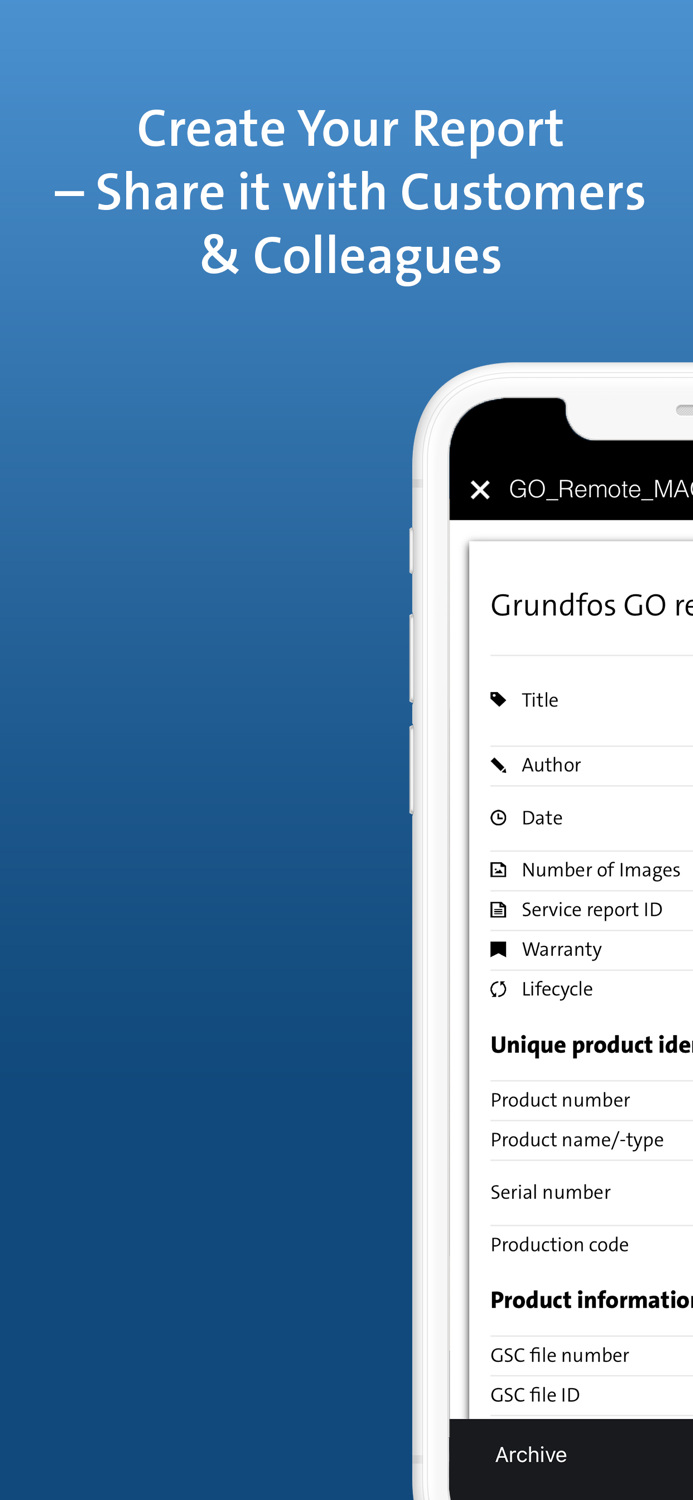Viewport: 693px width, 1500px height.
Task: Click the 'Unique product ide' section heading
Action: [x=591, y=1045]
